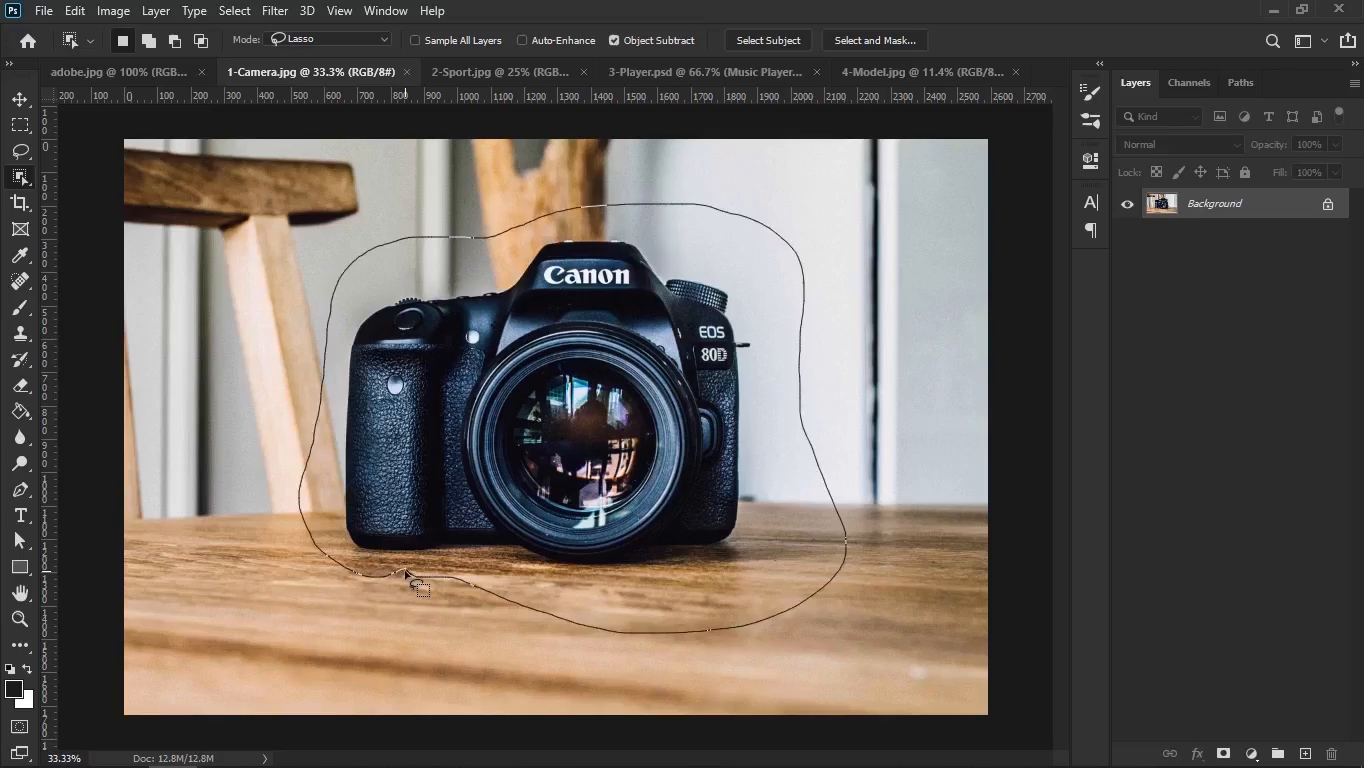Pick the Eyedropper tool
Viewport: 1364px width, 768px height.
[x=20, y=256]
